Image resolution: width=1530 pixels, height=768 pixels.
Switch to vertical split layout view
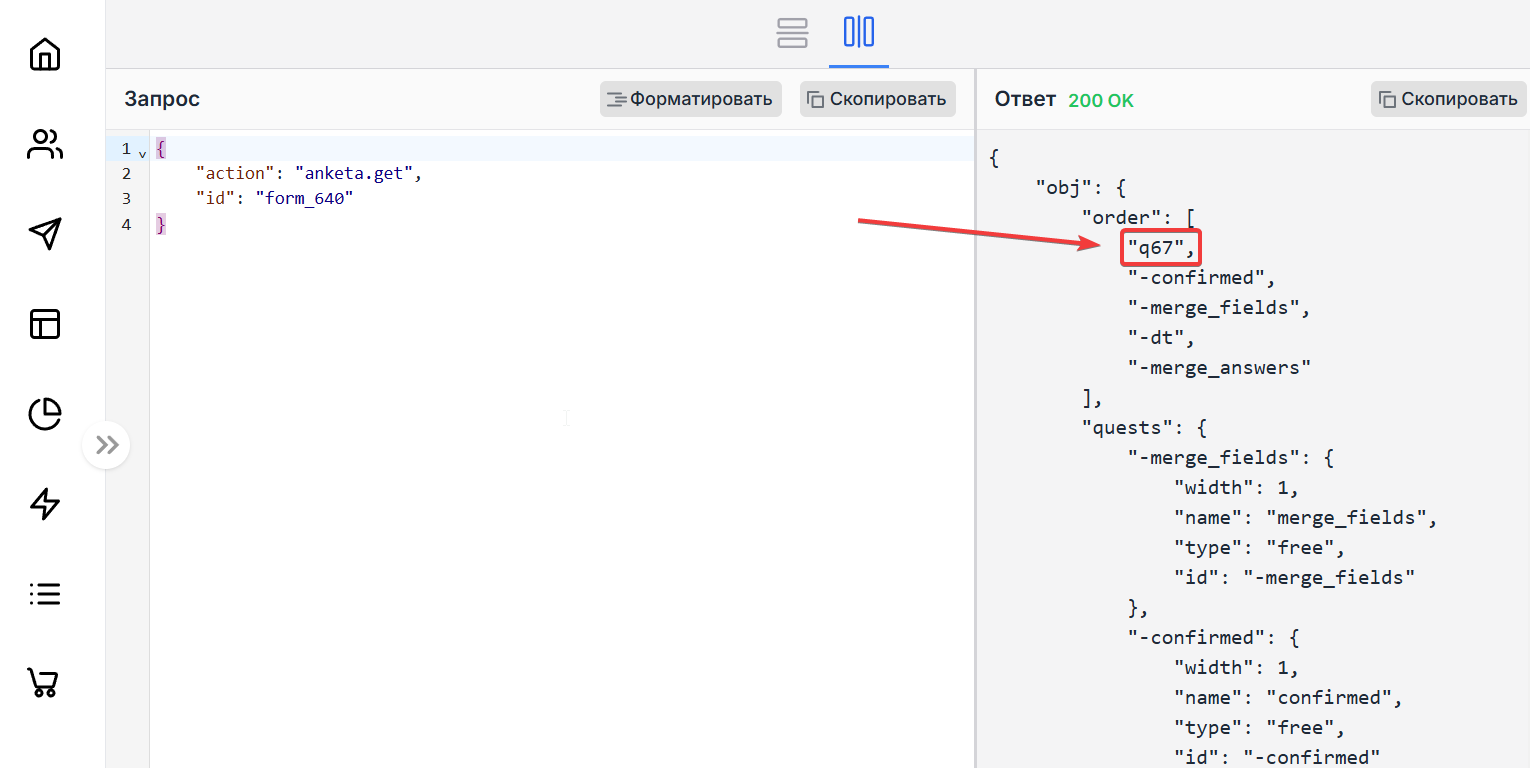pyautogui.click(x=858, y=33)
